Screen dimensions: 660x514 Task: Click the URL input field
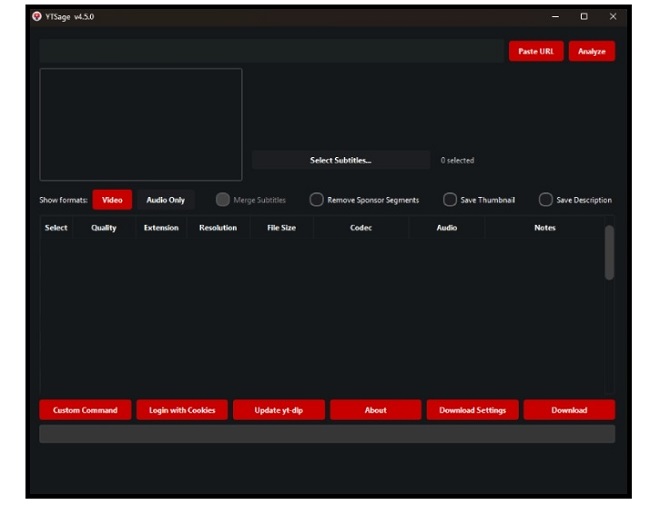[x=270, y=51]
